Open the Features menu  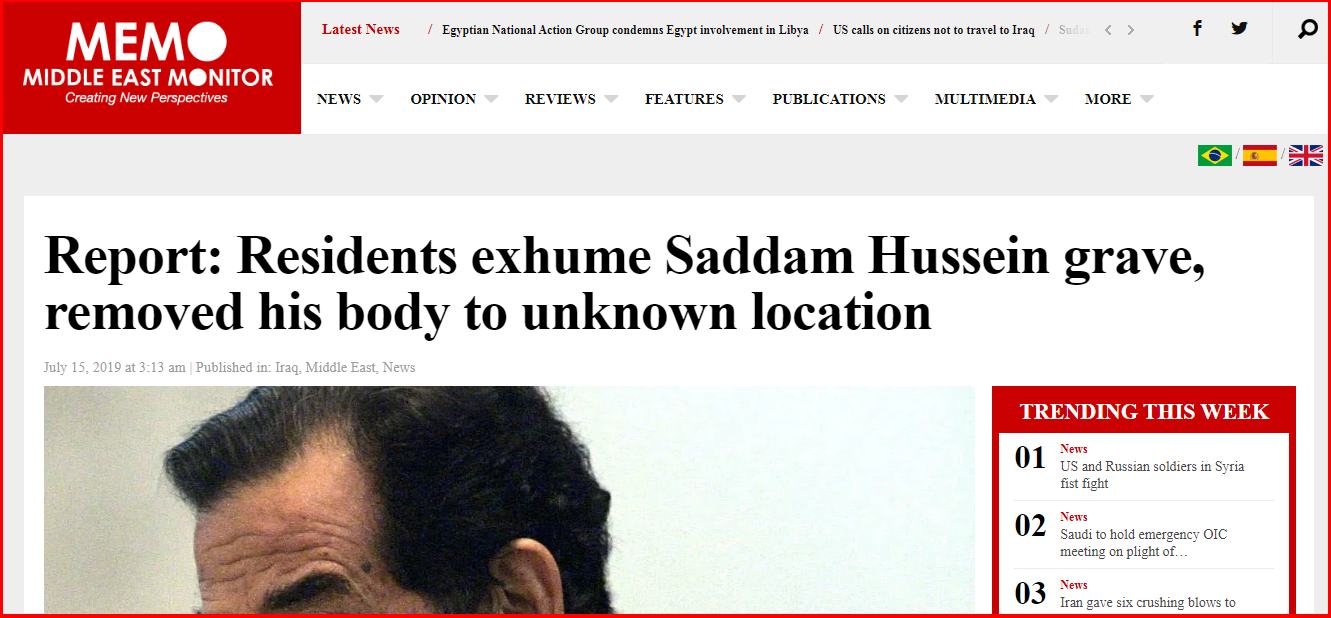pos(695,99)
